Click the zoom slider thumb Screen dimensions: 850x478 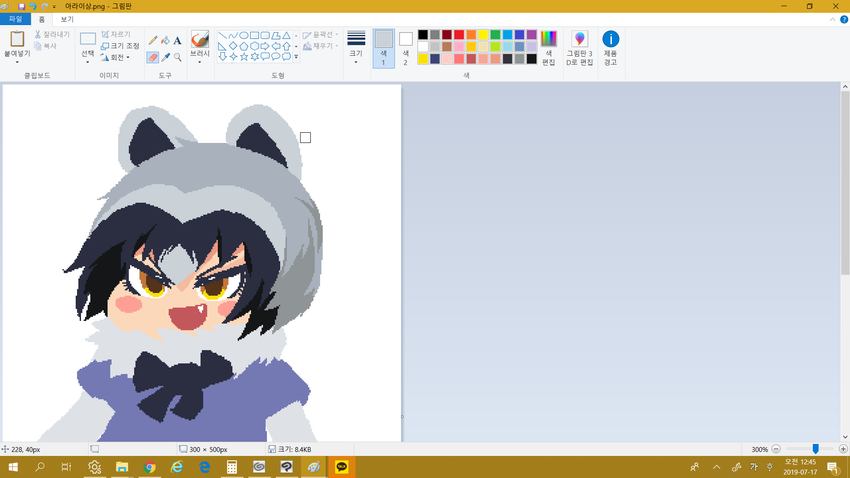tap(815, 449)
